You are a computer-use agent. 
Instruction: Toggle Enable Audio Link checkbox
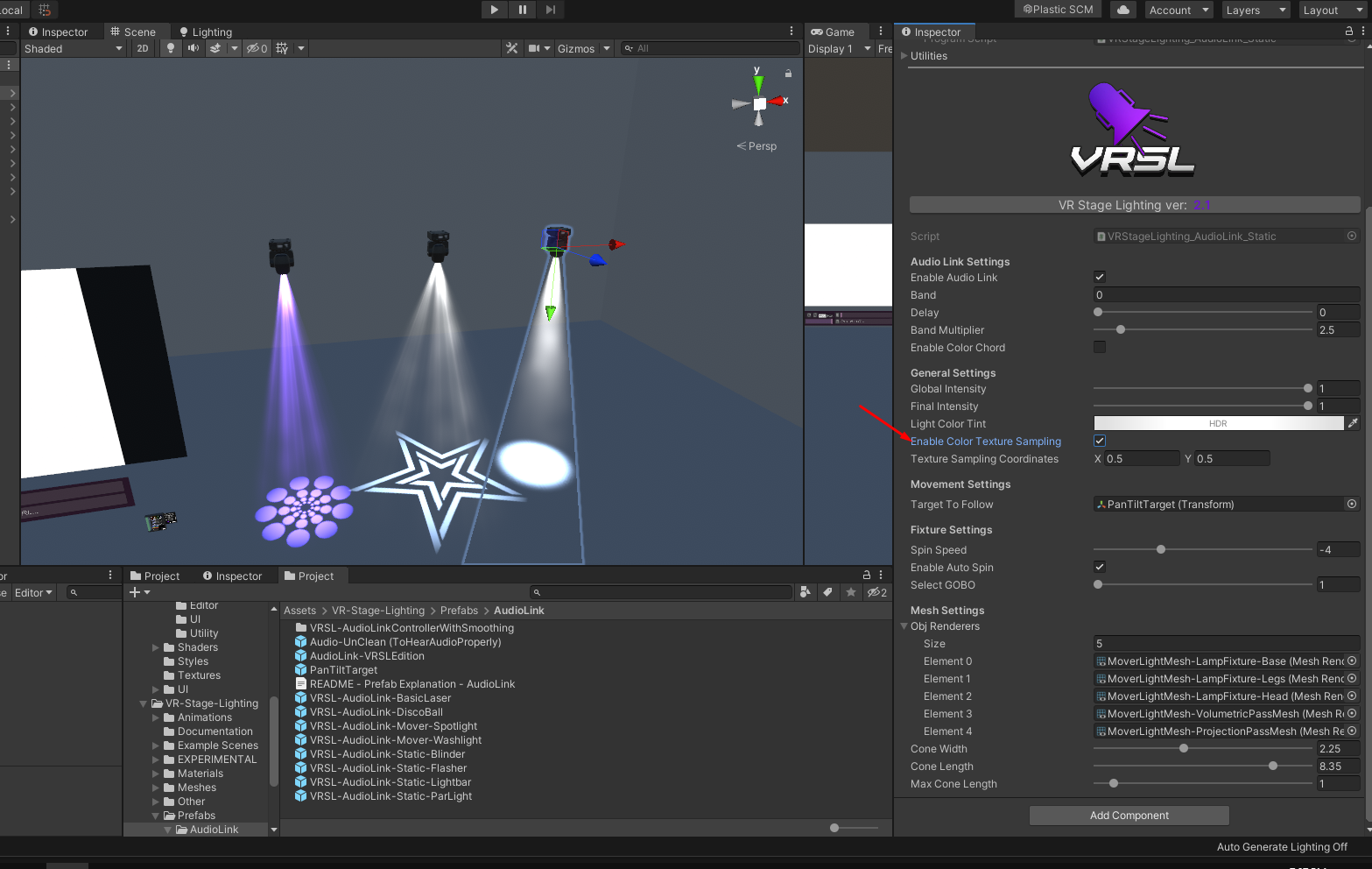(1100, 277)
